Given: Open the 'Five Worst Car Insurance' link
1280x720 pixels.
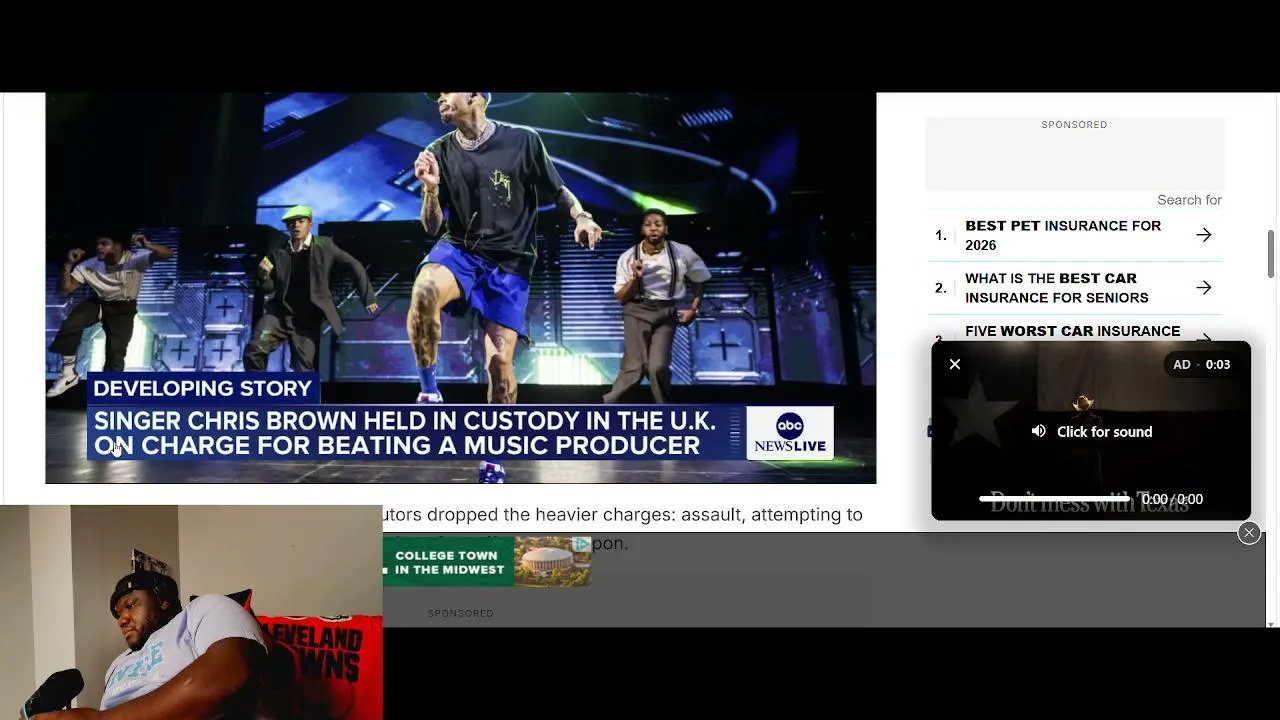Looking at the screenshot, I should [x=1072, y=331].
